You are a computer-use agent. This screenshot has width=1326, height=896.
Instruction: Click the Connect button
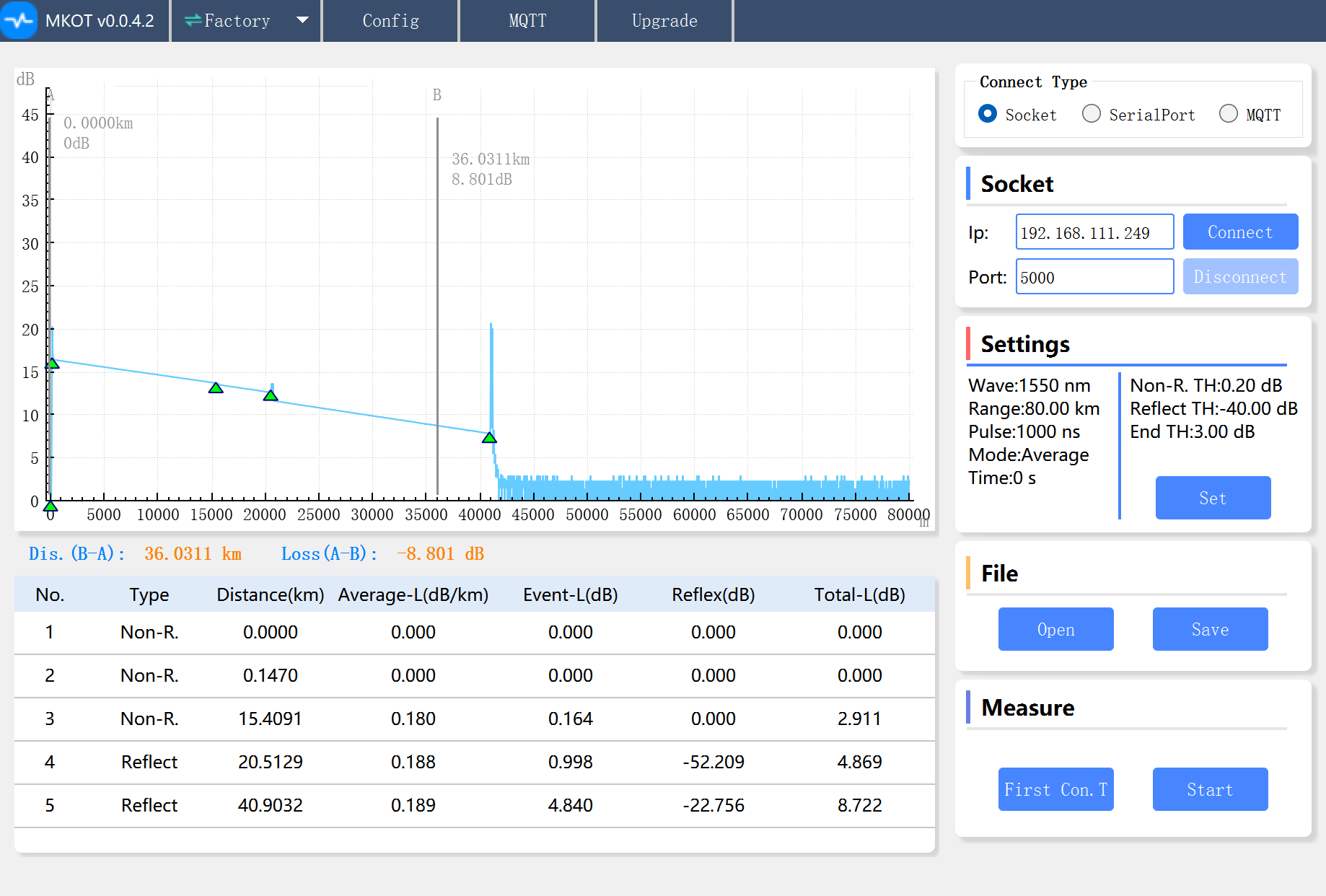point(1240,232)
